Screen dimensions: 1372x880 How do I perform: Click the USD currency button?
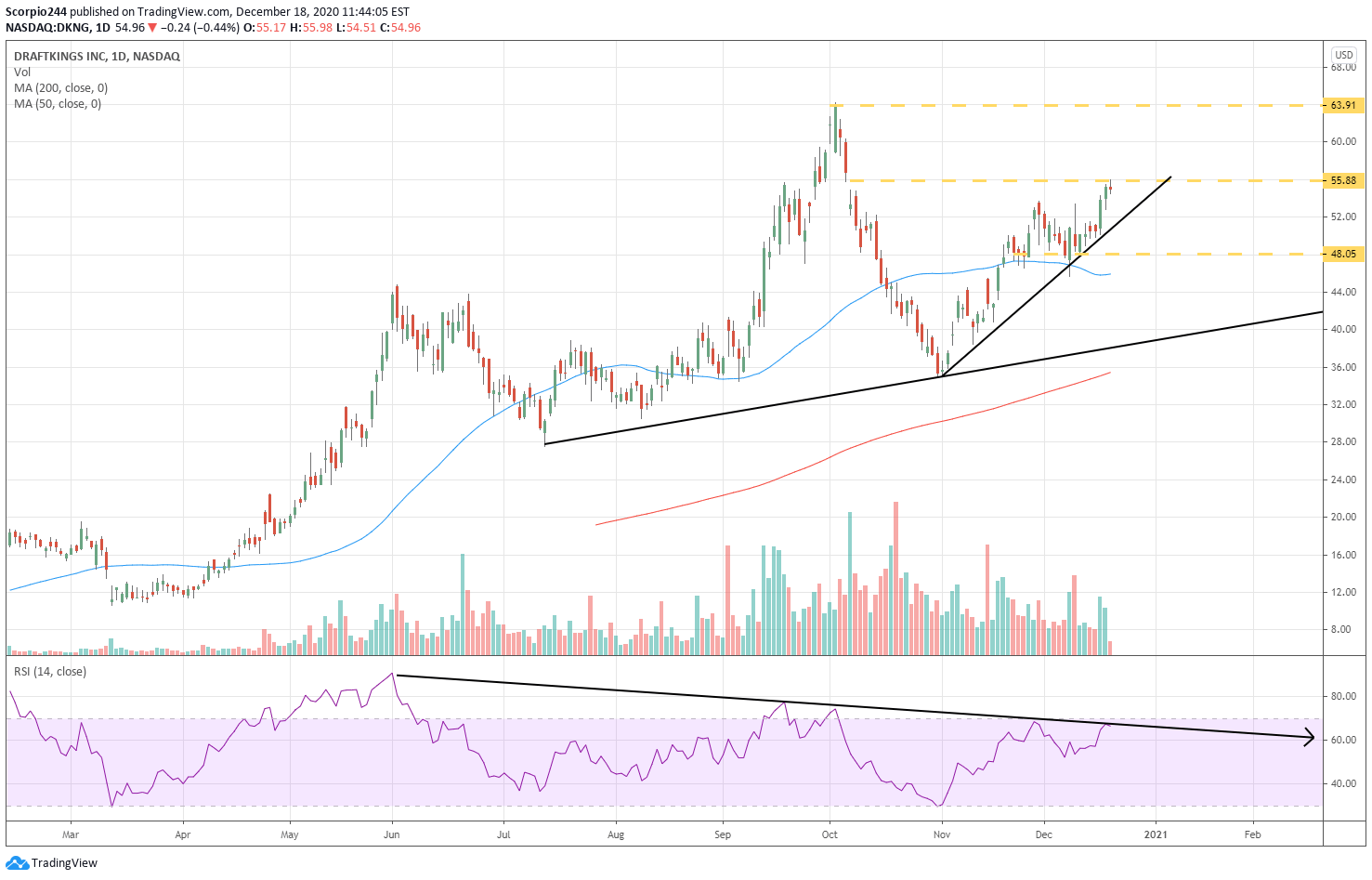pos(1343,55)
